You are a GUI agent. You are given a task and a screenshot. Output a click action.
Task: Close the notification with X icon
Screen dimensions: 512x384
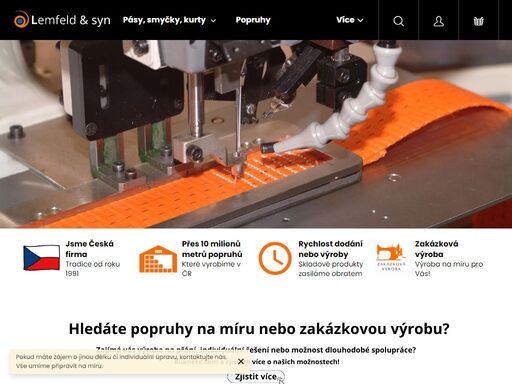pos(241,361)
